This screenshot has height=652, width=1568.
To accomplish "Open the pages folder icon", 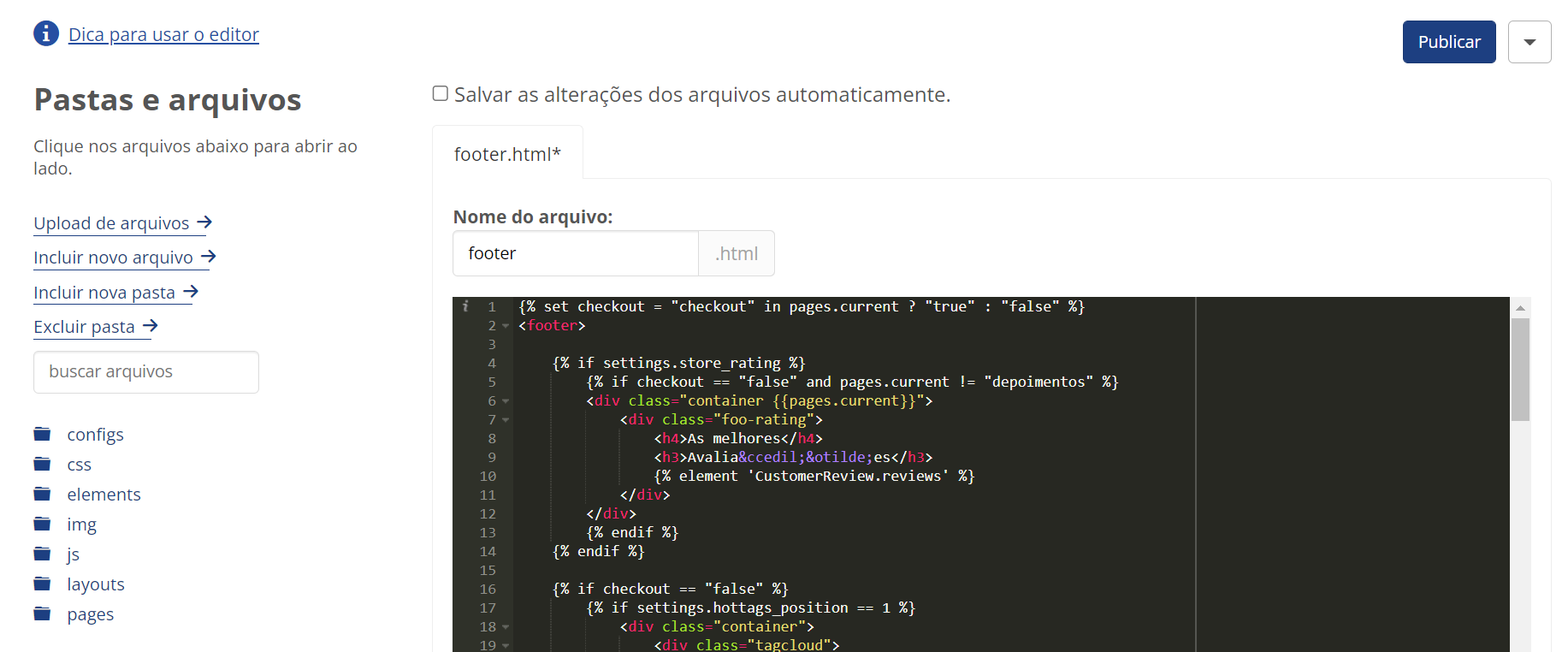I will coord(42,613).
